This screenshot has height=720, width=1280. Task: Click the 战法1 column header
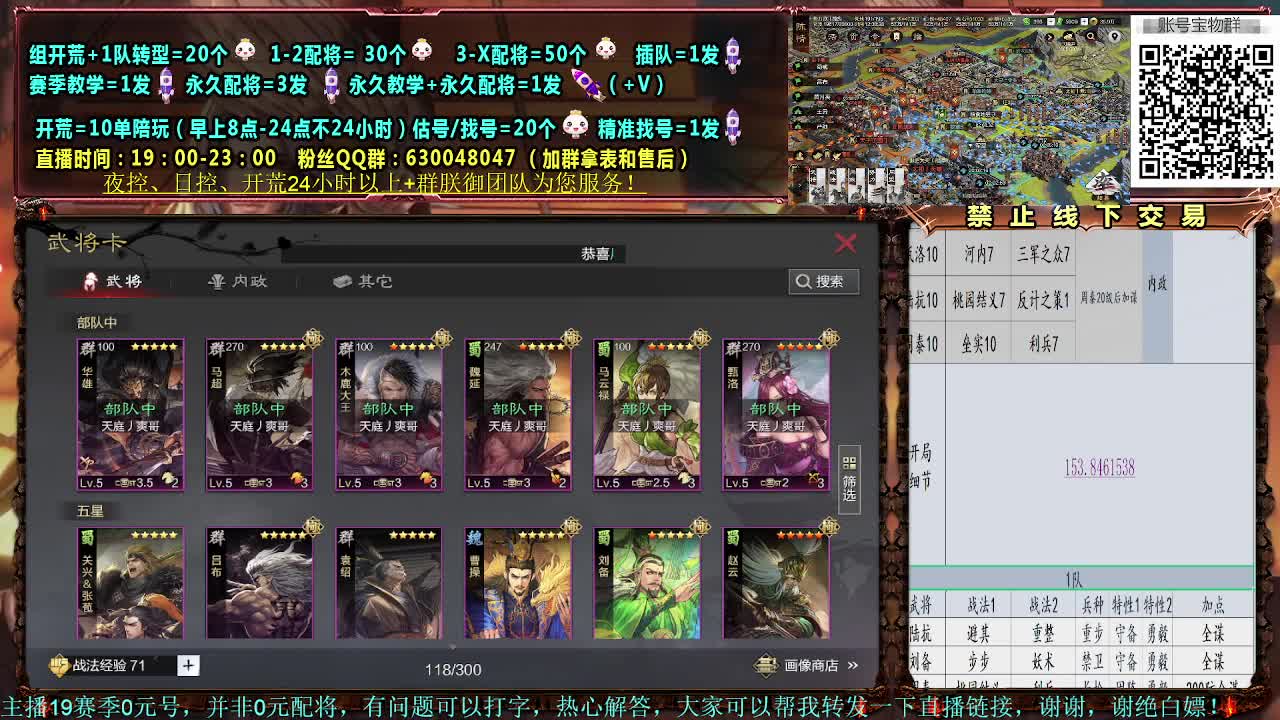tap(980, 605)
